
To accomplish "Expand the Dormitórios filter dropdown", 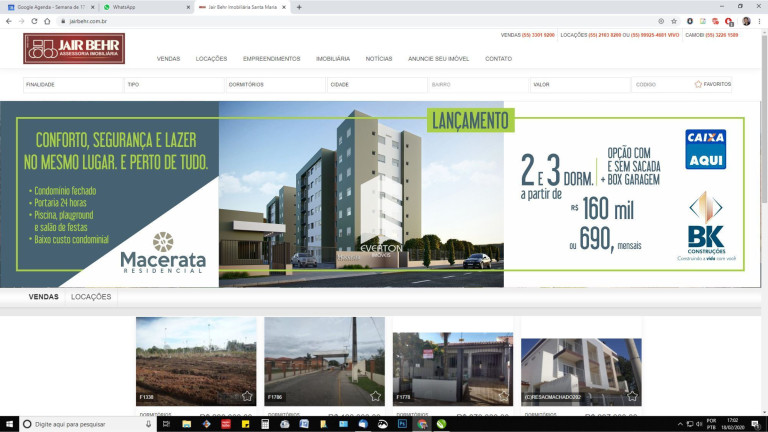I will tap(276, 85).
